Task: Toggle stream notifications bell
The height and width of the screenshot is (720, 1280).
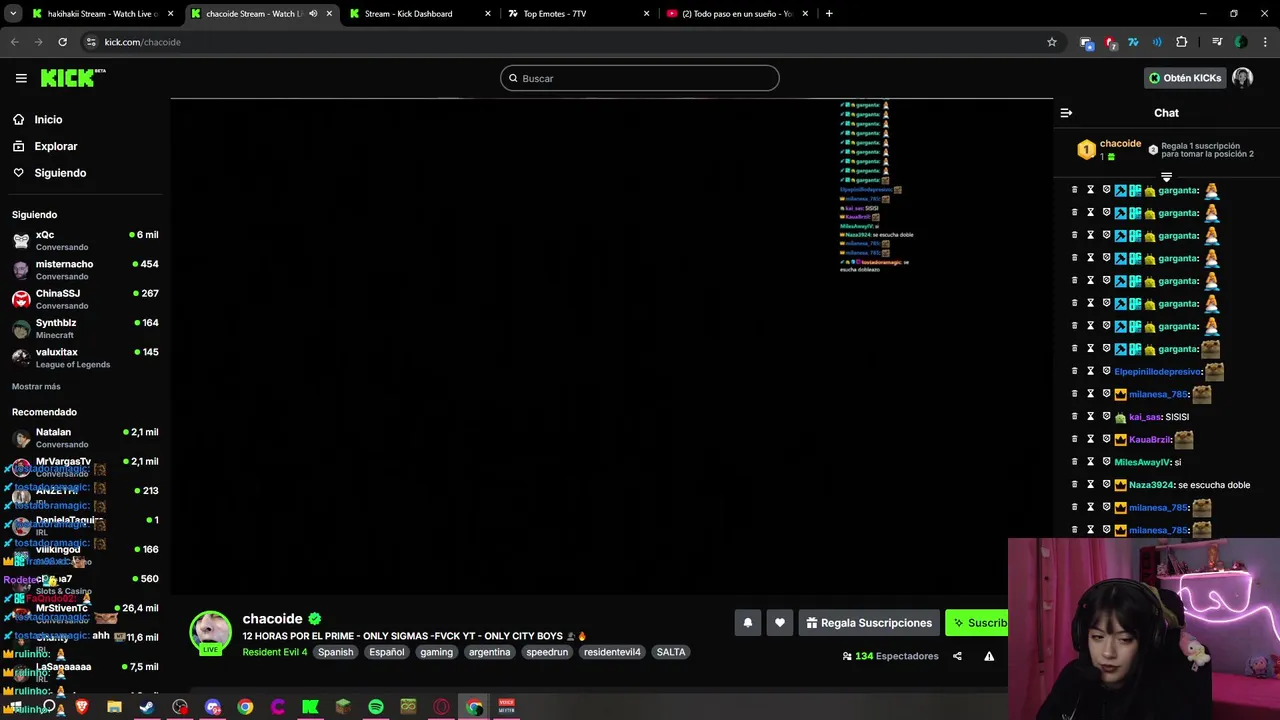Action: (x=747, y=623)
